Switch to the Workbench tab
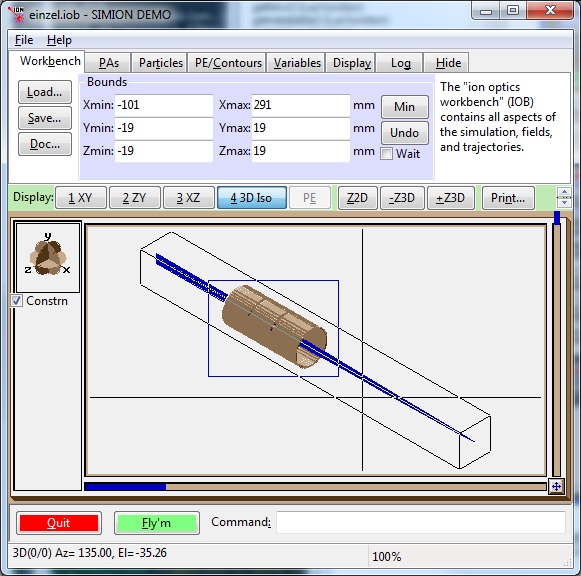Image resolution: width=581 pixels, height=576 pixels. (47, 61)
